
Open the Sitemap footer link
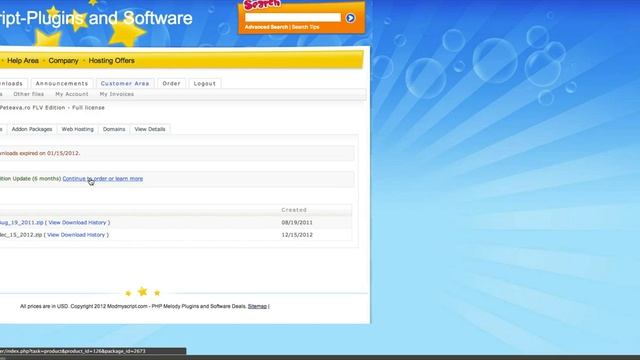click(257, 306)
